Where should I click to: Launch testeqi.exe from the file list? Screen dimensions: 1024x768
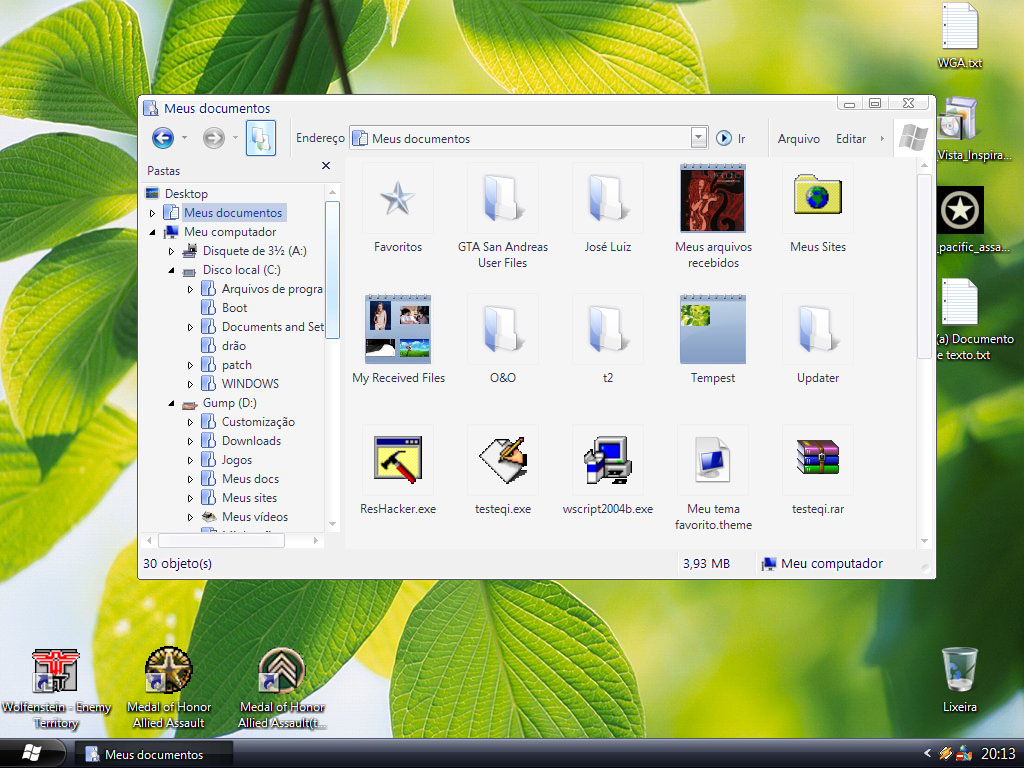[x=502, y=460]
